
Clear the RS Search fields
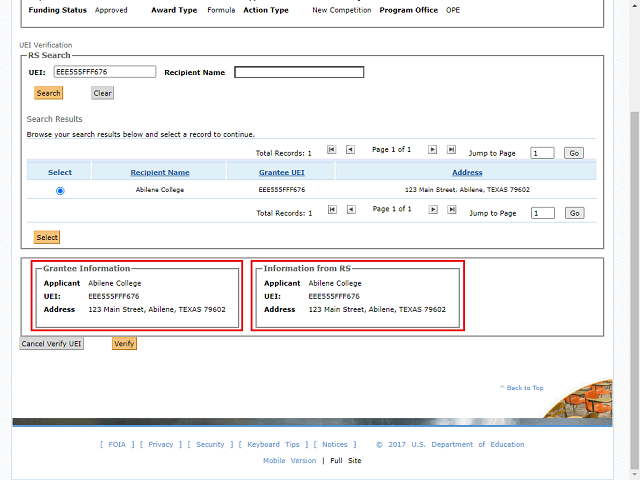click(x=102, y=93)
